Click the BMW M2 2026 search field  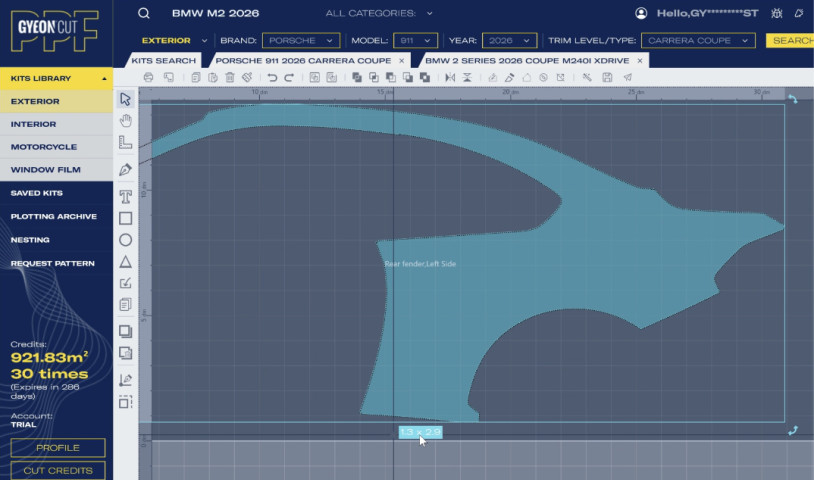215,13
